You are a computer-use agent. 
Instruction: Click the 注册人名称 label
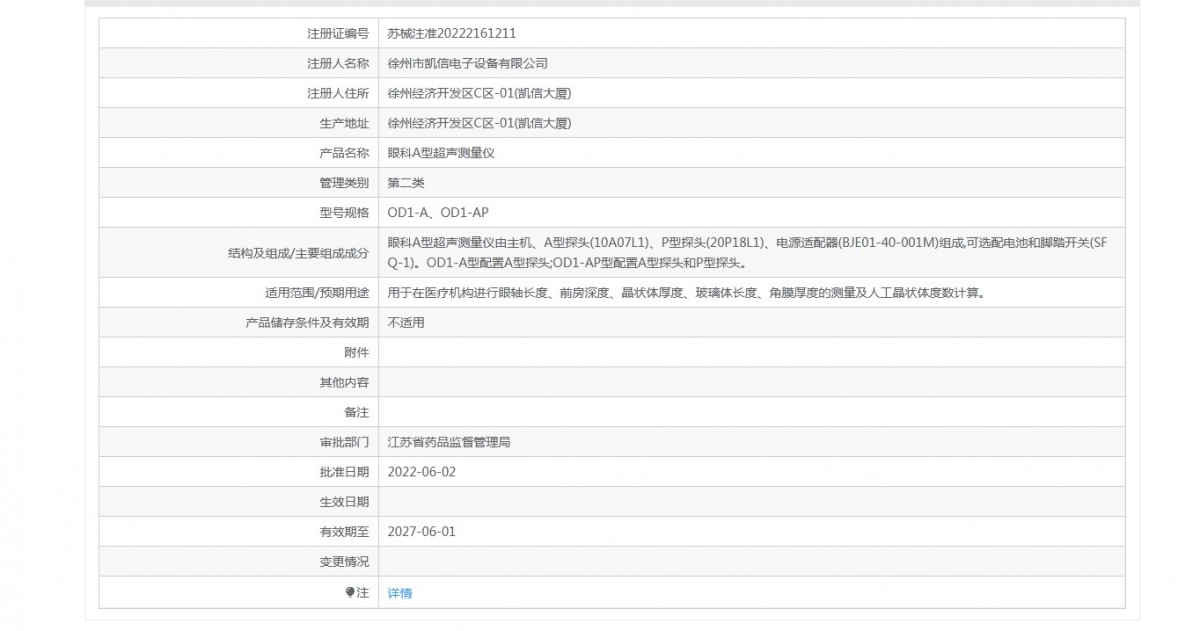[337, 63]
